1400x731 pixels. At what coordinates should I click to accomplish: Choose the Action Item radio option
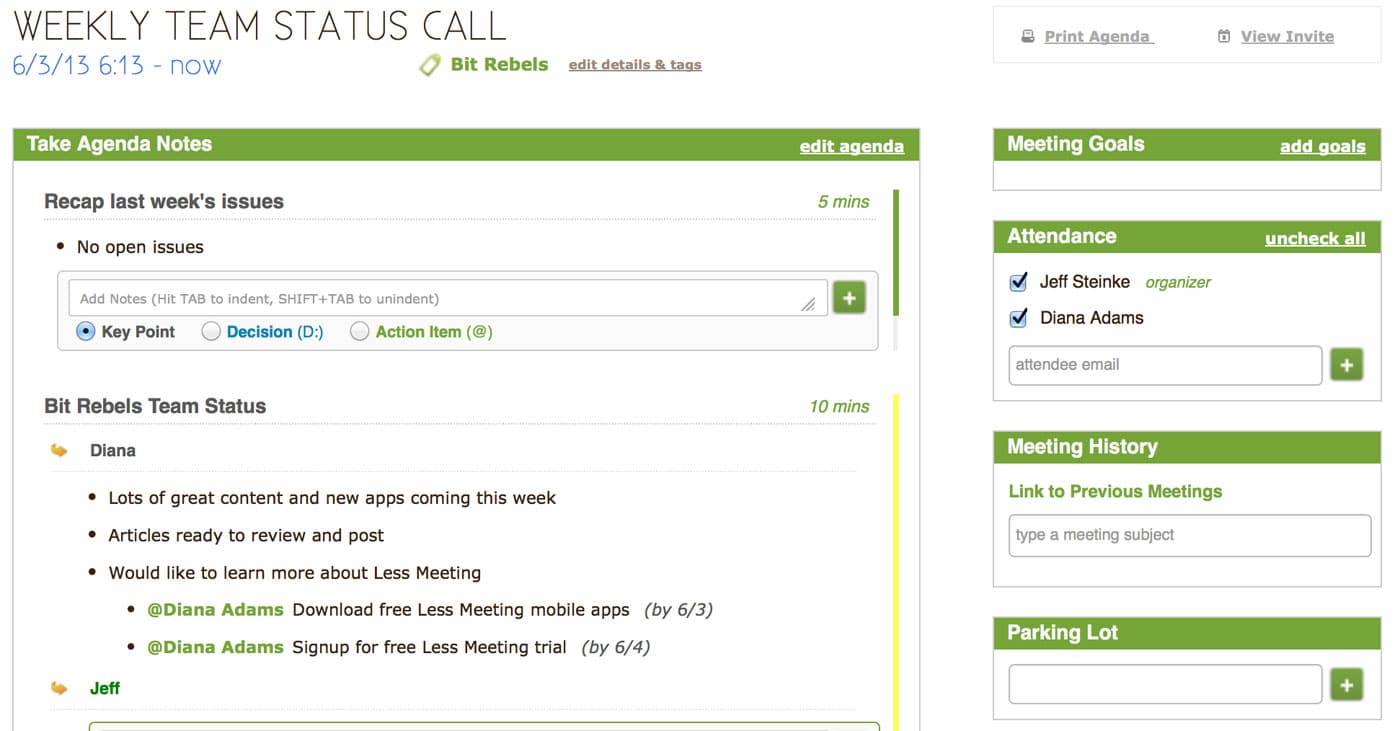[x=360, y=332]
